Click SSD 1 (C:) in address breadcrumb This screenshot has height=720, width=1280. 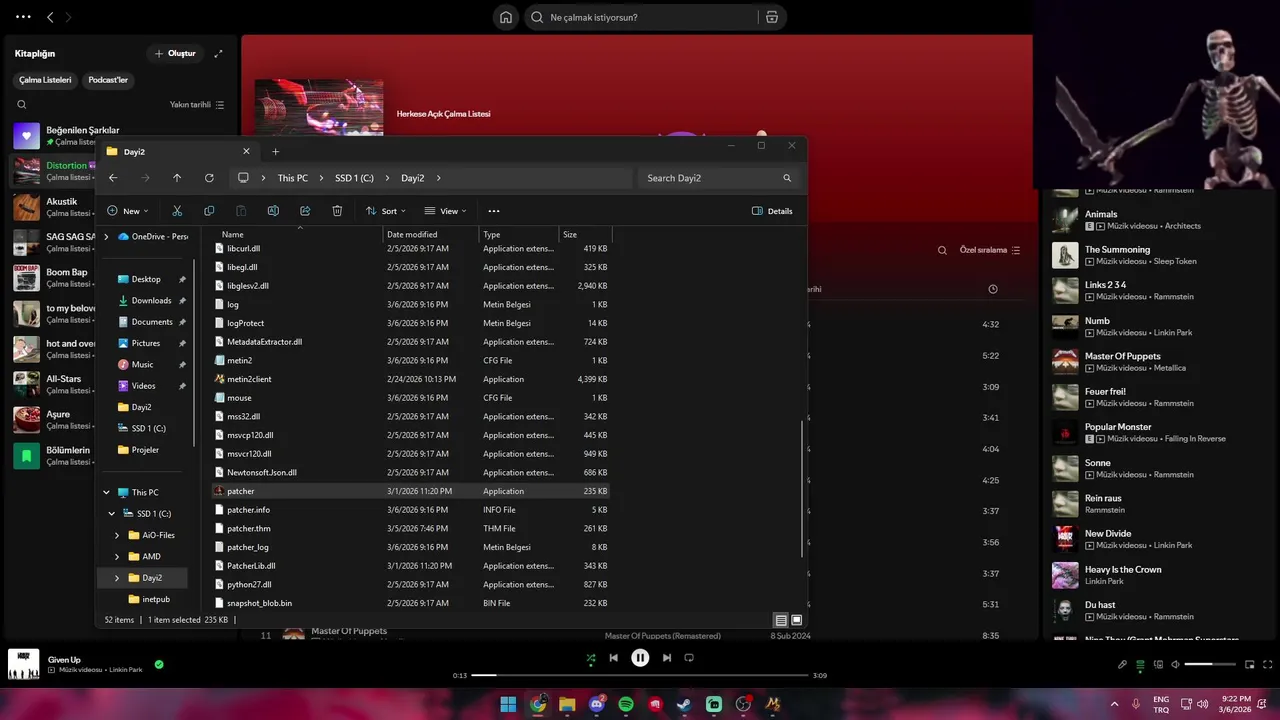[x=354, y=178]
